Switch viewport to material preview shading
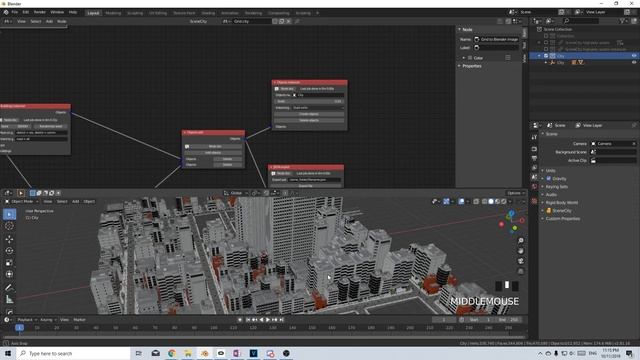 (x=497, y=201)
